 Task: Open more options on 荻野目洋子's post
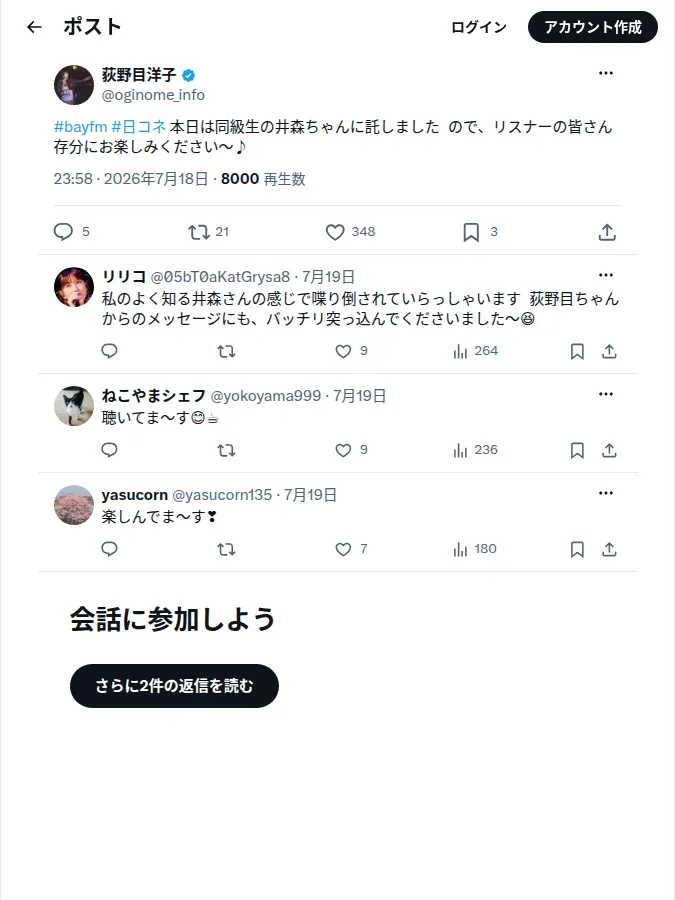point(606,73)
